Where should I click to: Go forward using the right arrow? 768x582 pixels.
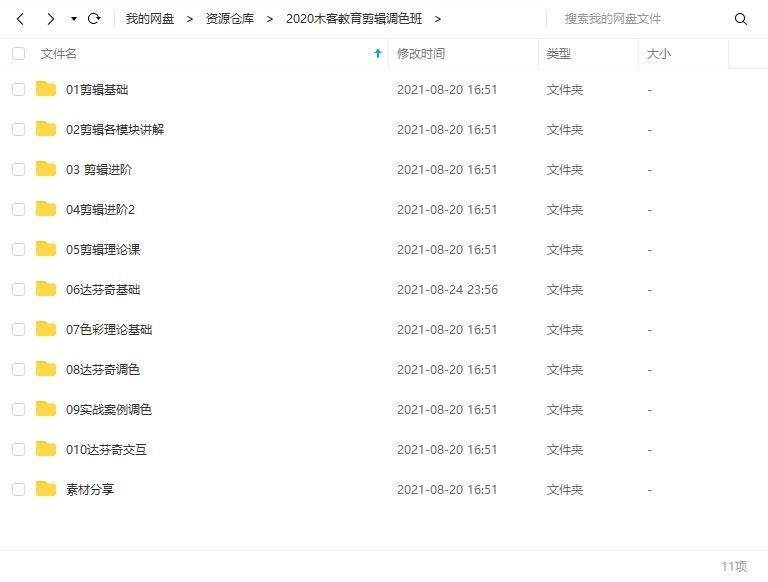pos(50,19)
